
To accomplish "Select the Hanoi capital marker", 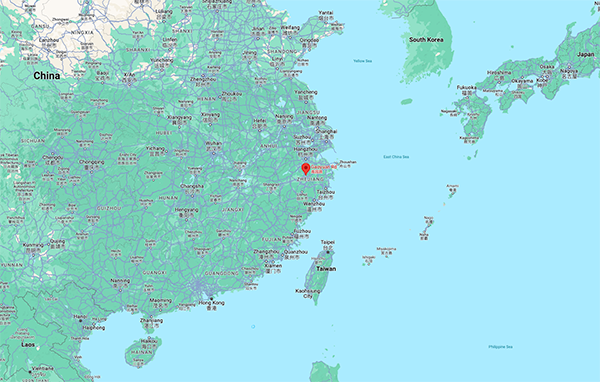I will pyautogui.click(x=80, y=320).
